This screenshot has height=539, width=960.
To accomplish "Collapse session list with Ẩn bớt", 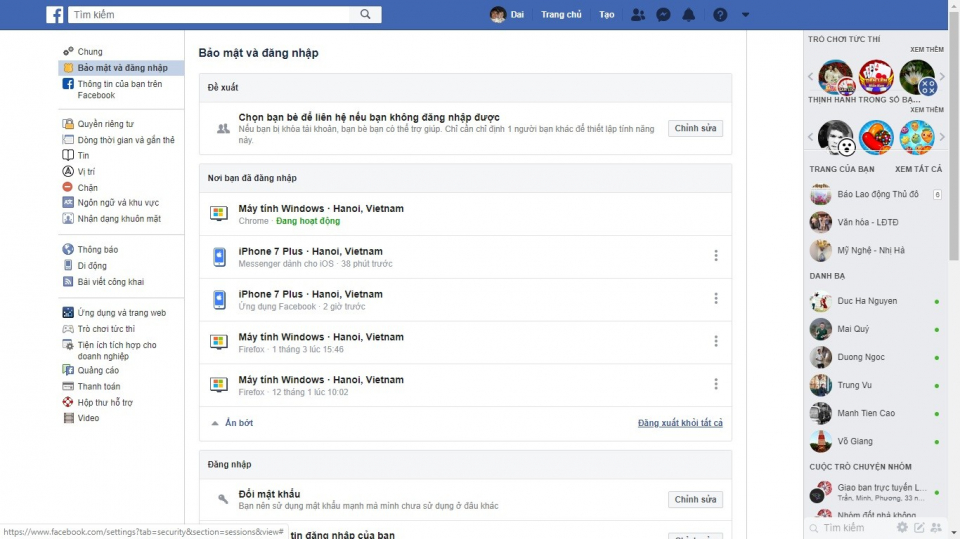I will pos(232,423).
